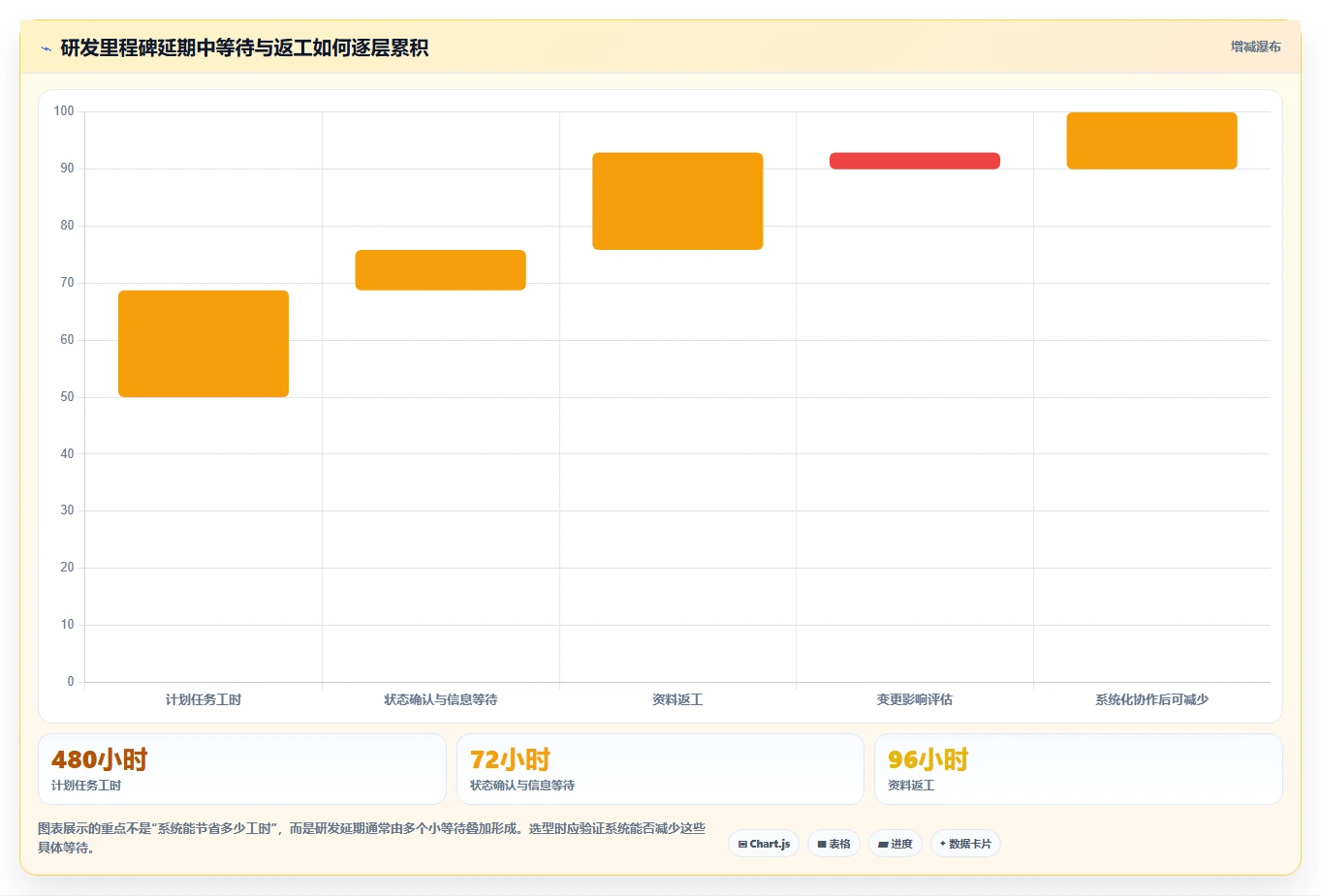Viewport: 1321px width, 896px height.
Task: Click the 进度 tag
Action: click(x=896, y=844)
